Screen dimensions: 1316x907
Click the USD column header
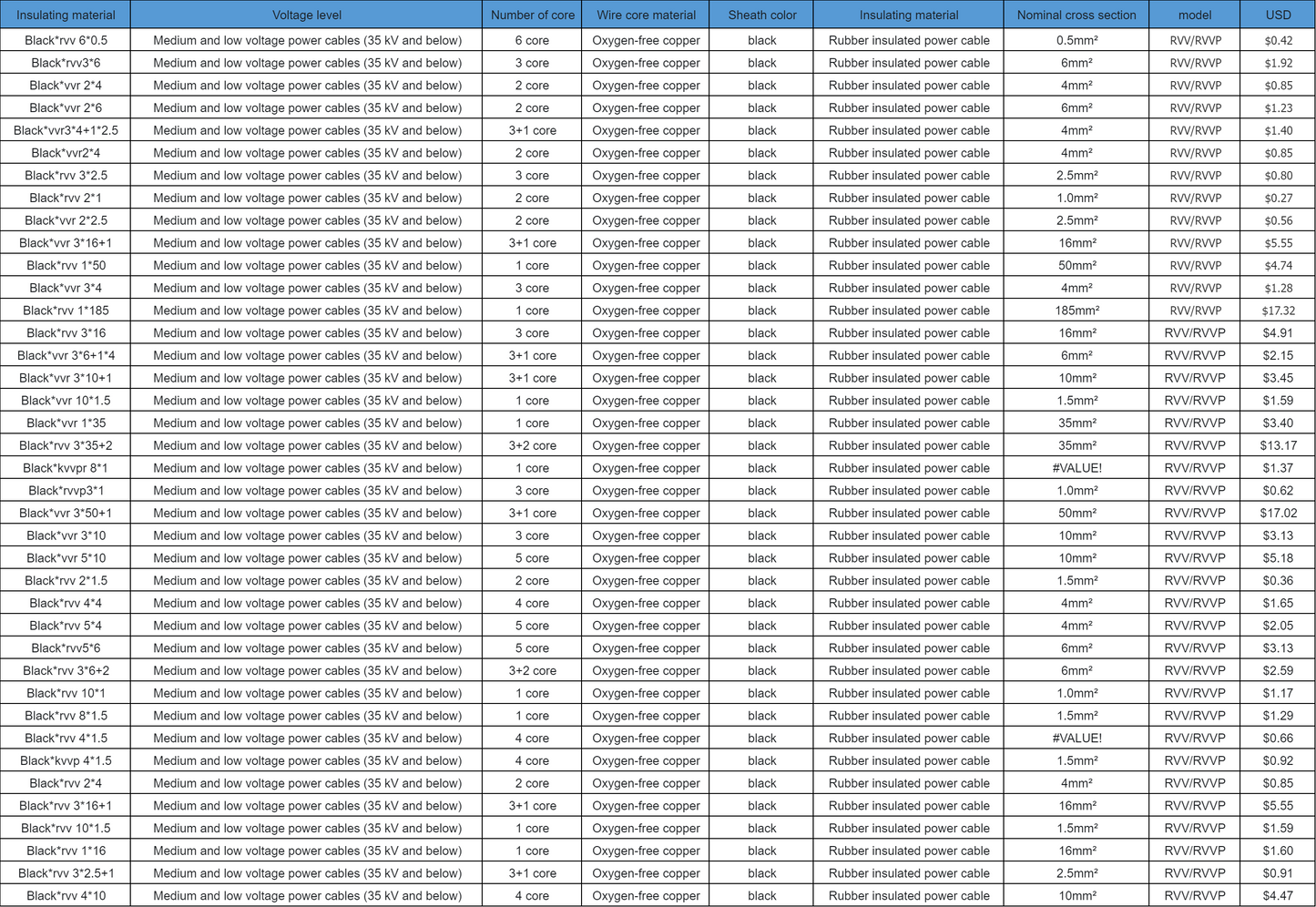point(1278,15)
